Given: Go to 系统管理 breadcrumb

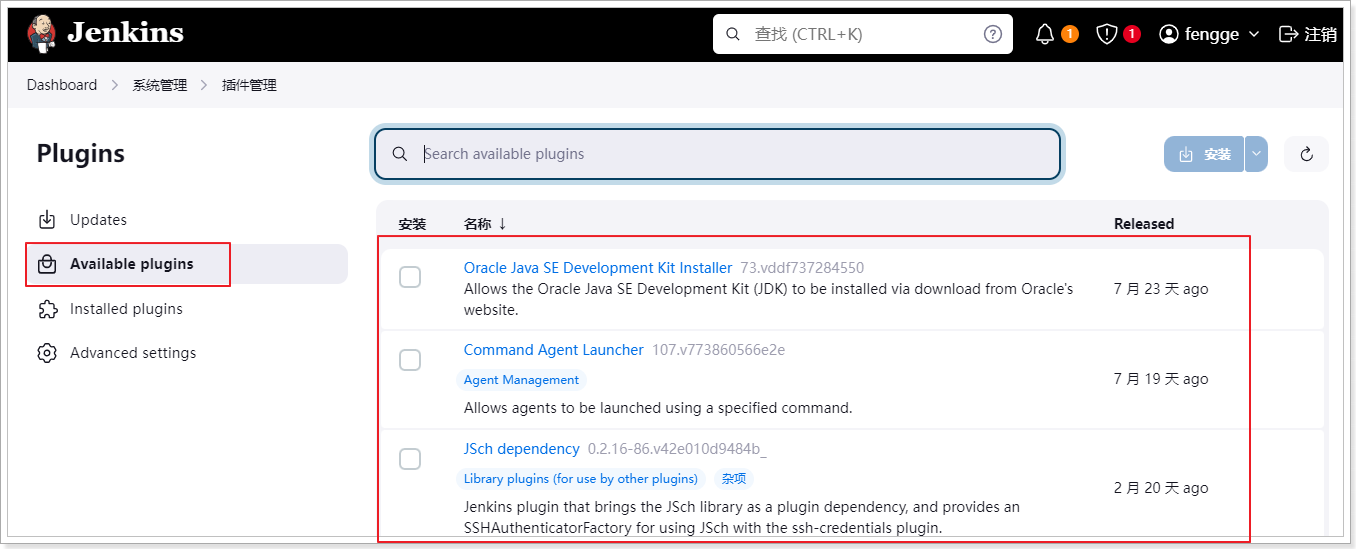Looking at the screenshot, I should pos(160,85).
